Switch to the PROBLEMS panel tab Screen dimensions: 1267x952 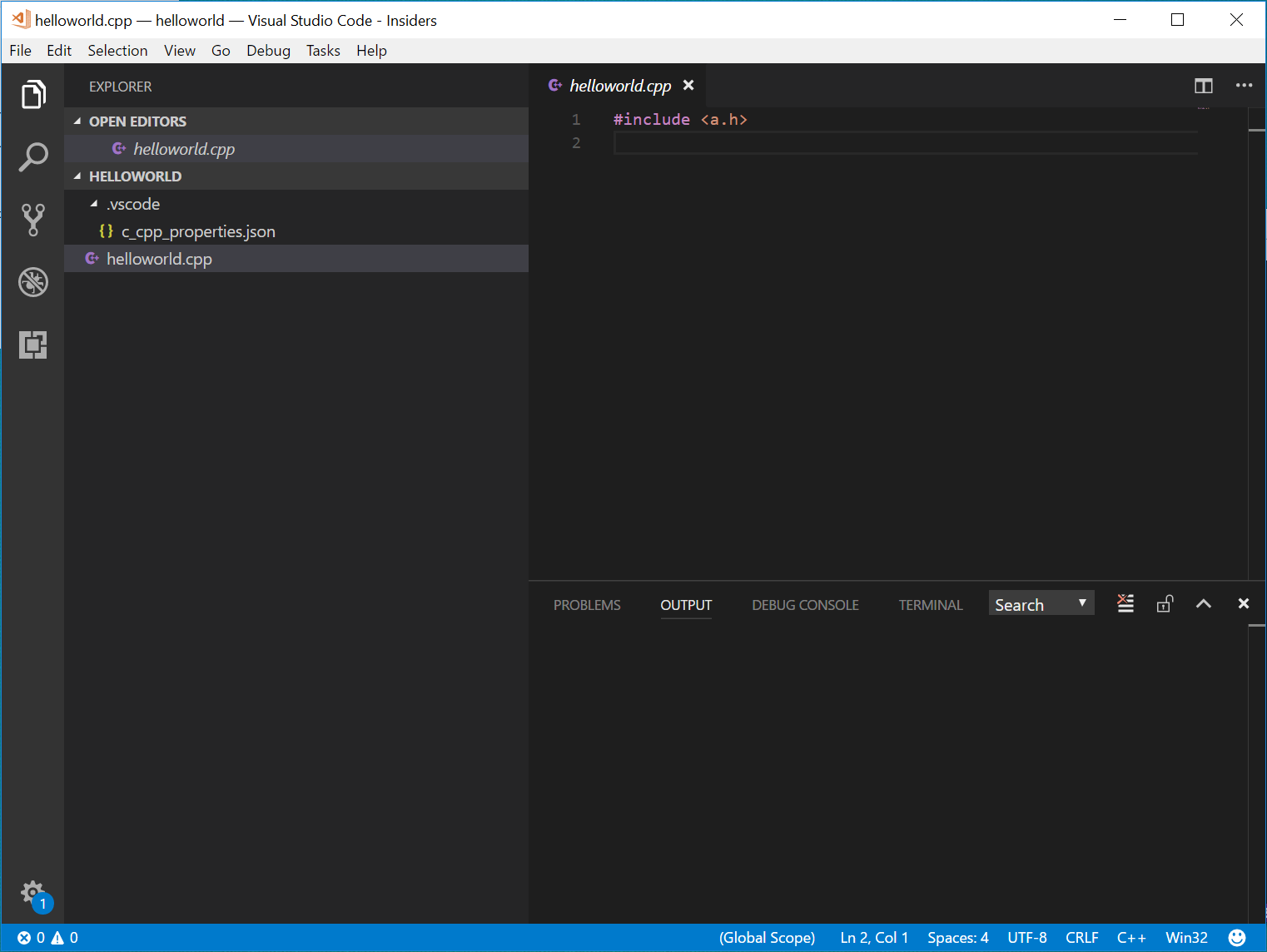[x=587, y=605]
